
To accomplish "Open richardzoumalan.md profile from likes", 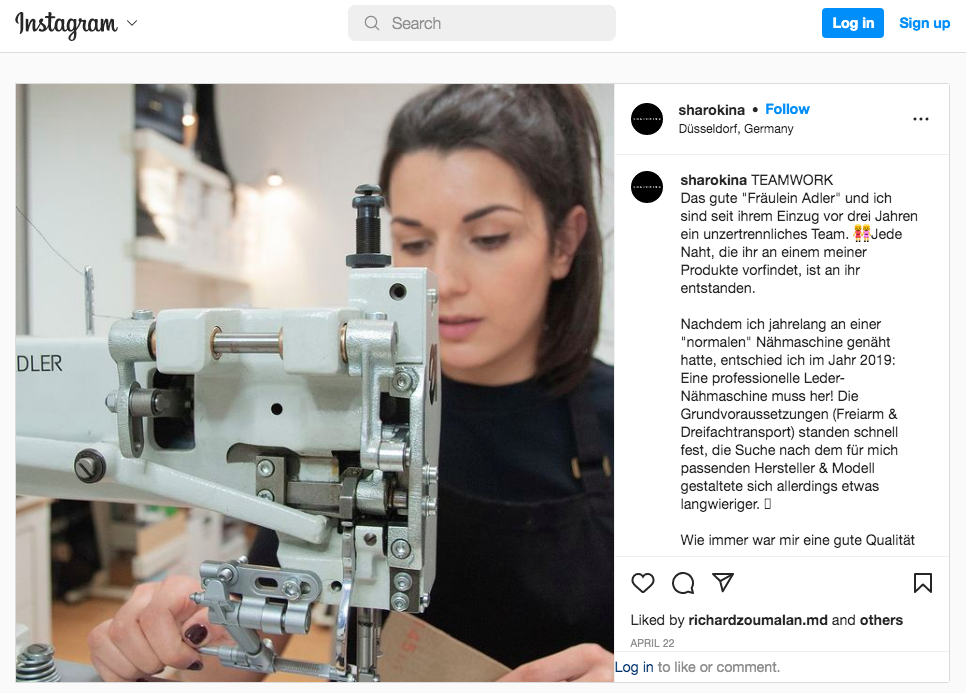I will (x=758, y=620).
